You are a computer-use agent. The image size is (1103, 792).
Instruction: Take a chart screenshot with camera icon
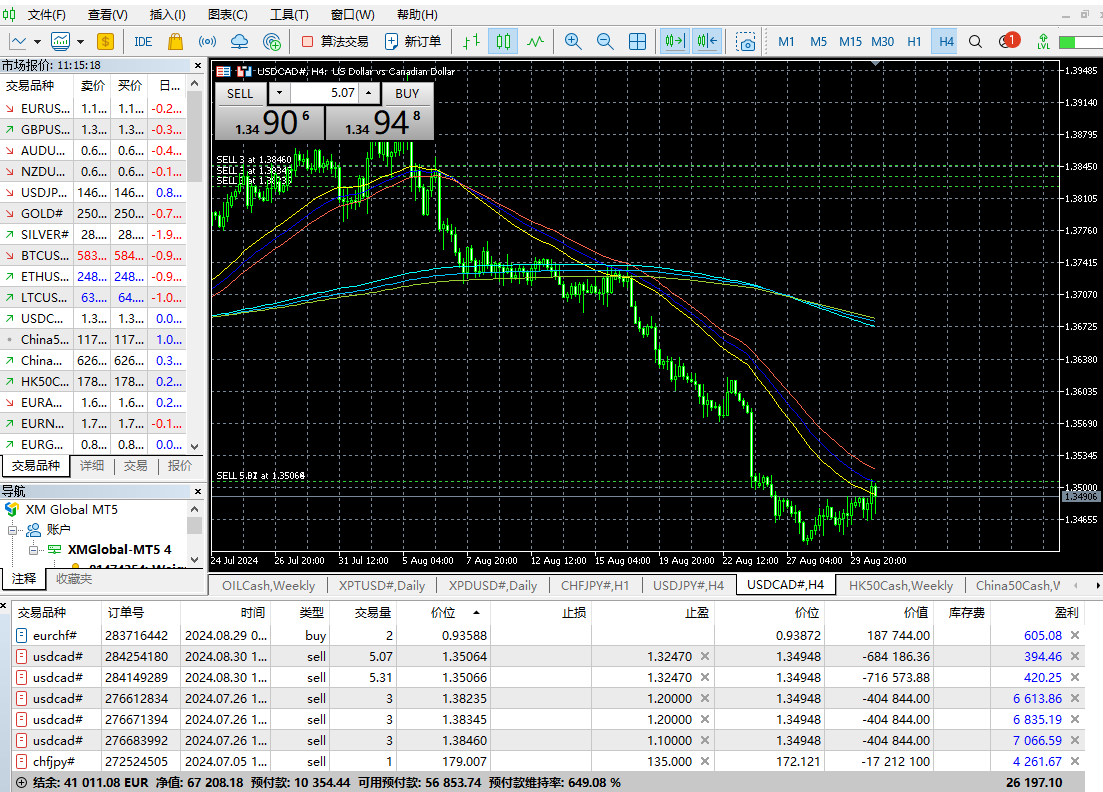point(745,41)
